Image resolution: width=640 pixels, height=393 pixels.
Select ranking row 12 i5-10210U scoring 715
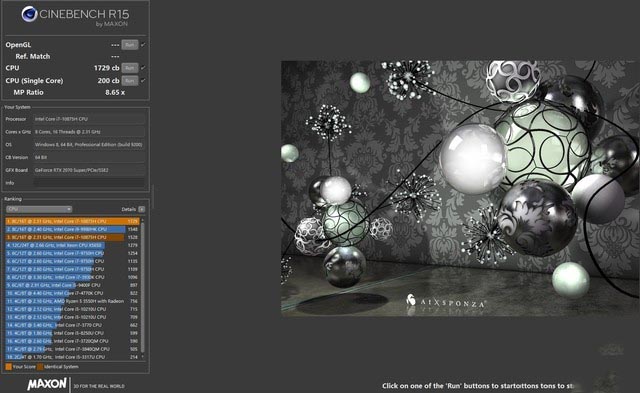(x=72, y=309)
